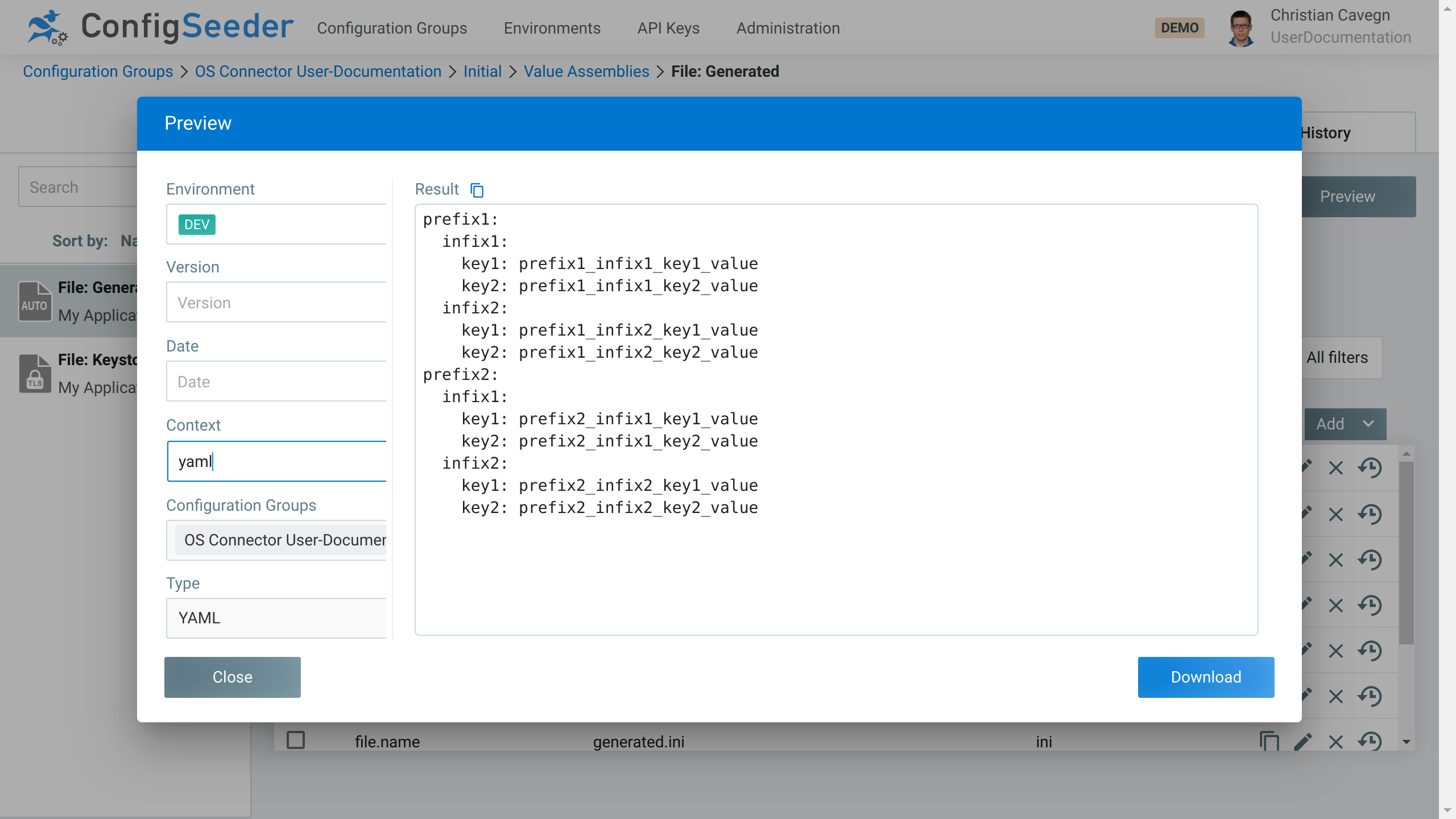Click the history restore icon for sixth entry
This screenshot has width=1456, height=819.
pyautogui.click(x=1372, y=697)
